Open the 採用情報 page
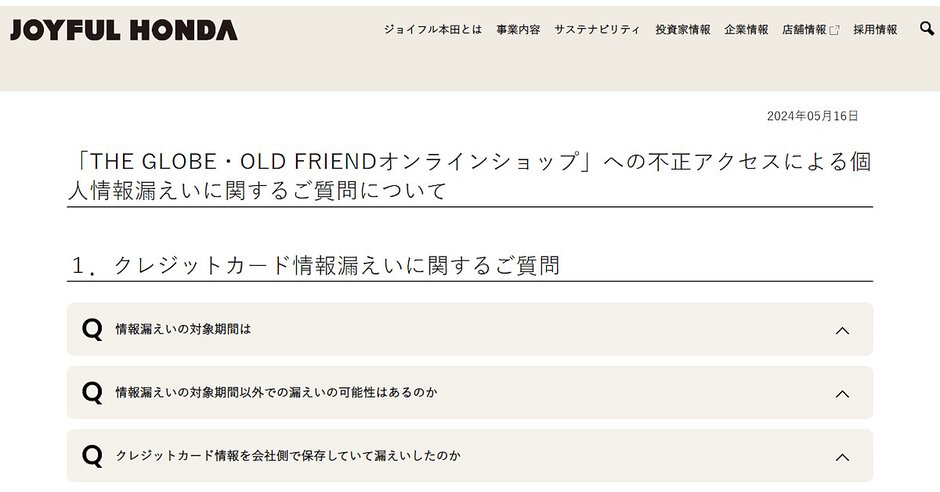 pyautogui.click(x=875, y=29)
